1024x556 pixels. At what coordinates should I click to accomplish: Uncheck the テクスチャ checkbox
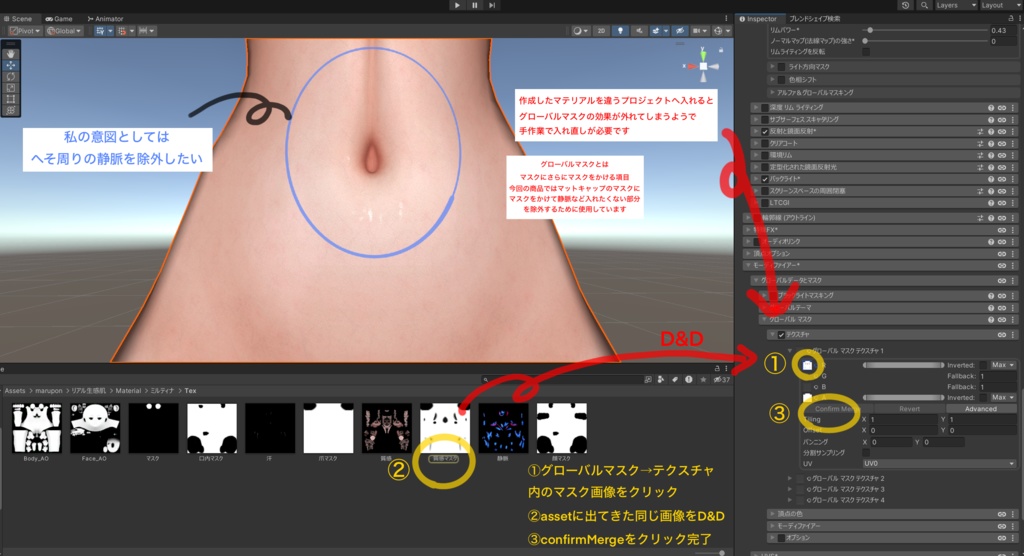click(781, 335)
